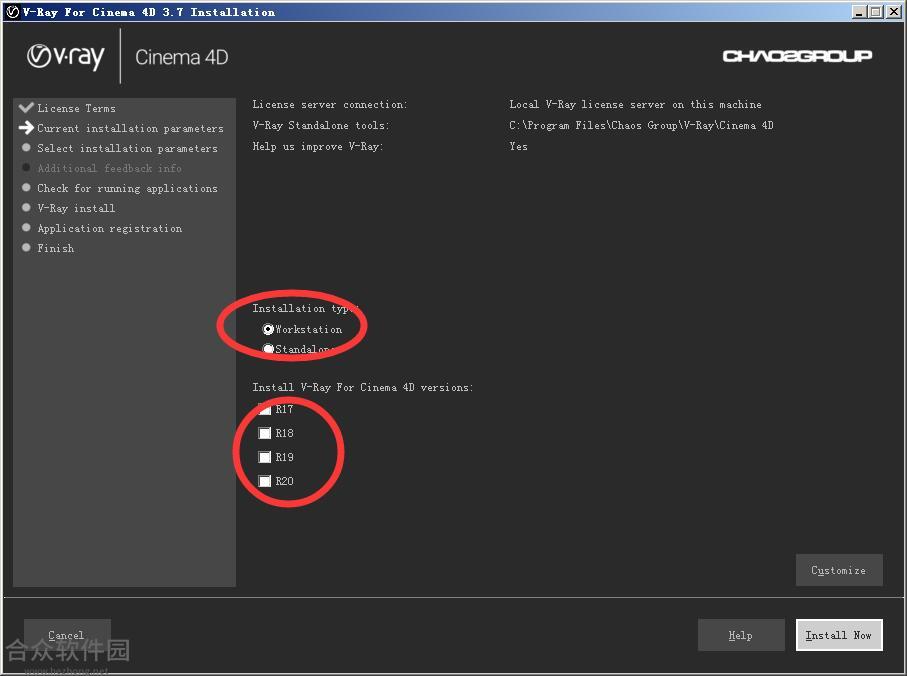Image resolution: width=907 pixels, height=676 pixels.
Task: Click the Additional feedback info step
Action: point(109,168)
